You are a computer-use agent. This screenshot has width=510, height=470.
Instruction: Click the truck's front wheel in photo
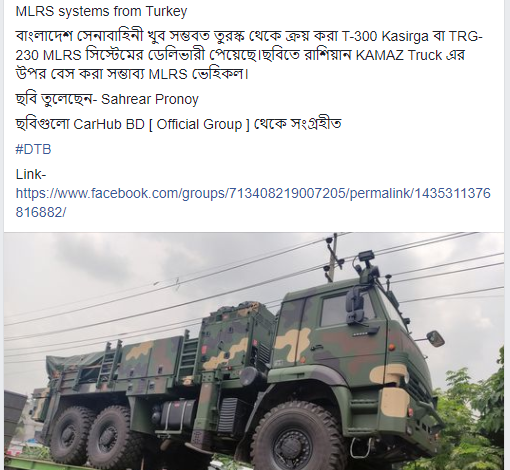point(296,437)
